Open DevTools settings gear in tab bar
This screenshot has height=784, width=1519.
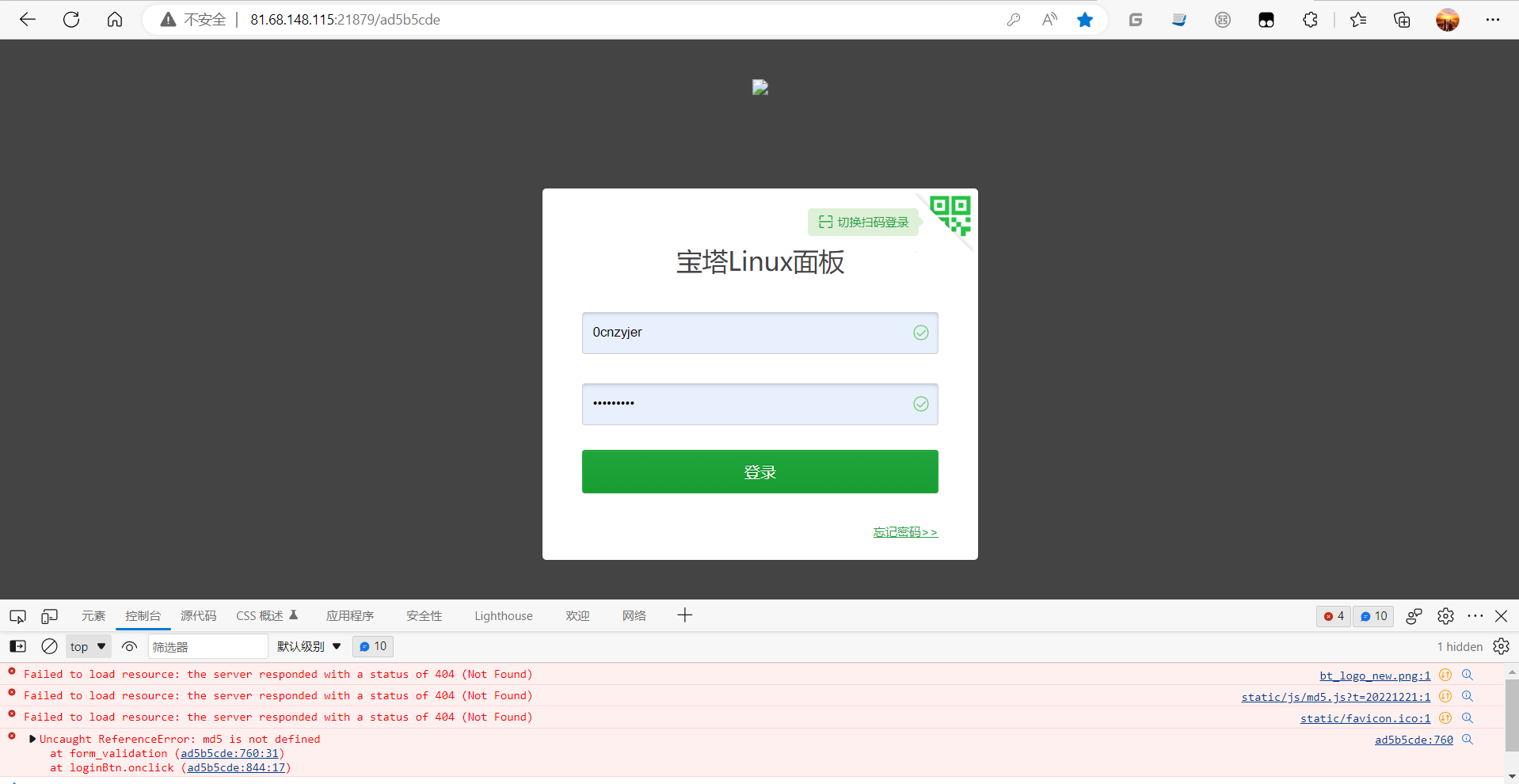(1445, 616)
